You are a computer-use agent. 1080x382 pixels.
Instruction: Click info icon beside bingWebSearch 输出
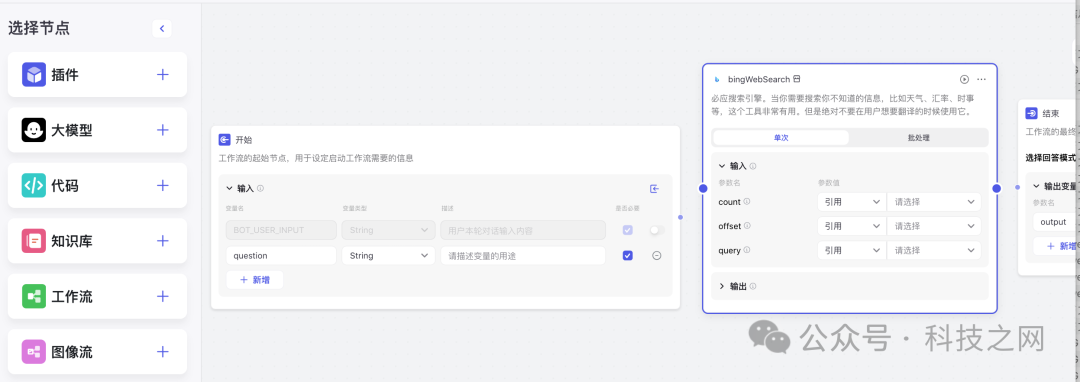pyautogui.click(x=753, y=286)
